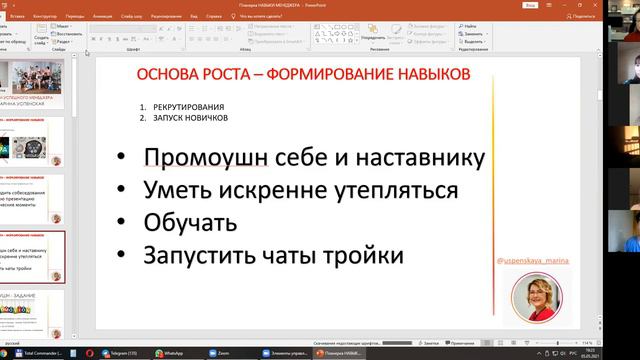Click bullet text 'Обучать'

[190, 223]
